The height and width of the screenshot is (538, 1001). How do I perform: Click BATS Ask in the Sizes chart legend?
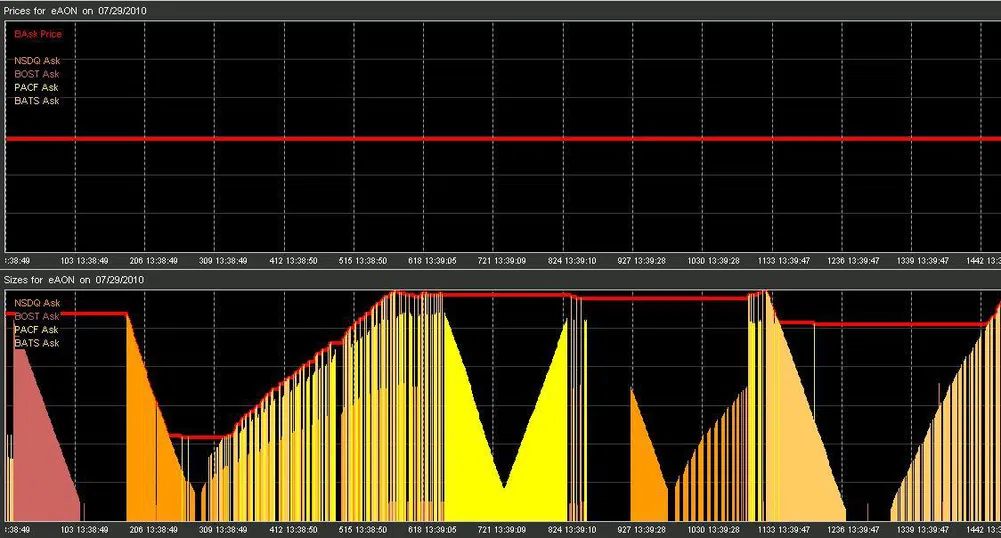coord(36,343)
